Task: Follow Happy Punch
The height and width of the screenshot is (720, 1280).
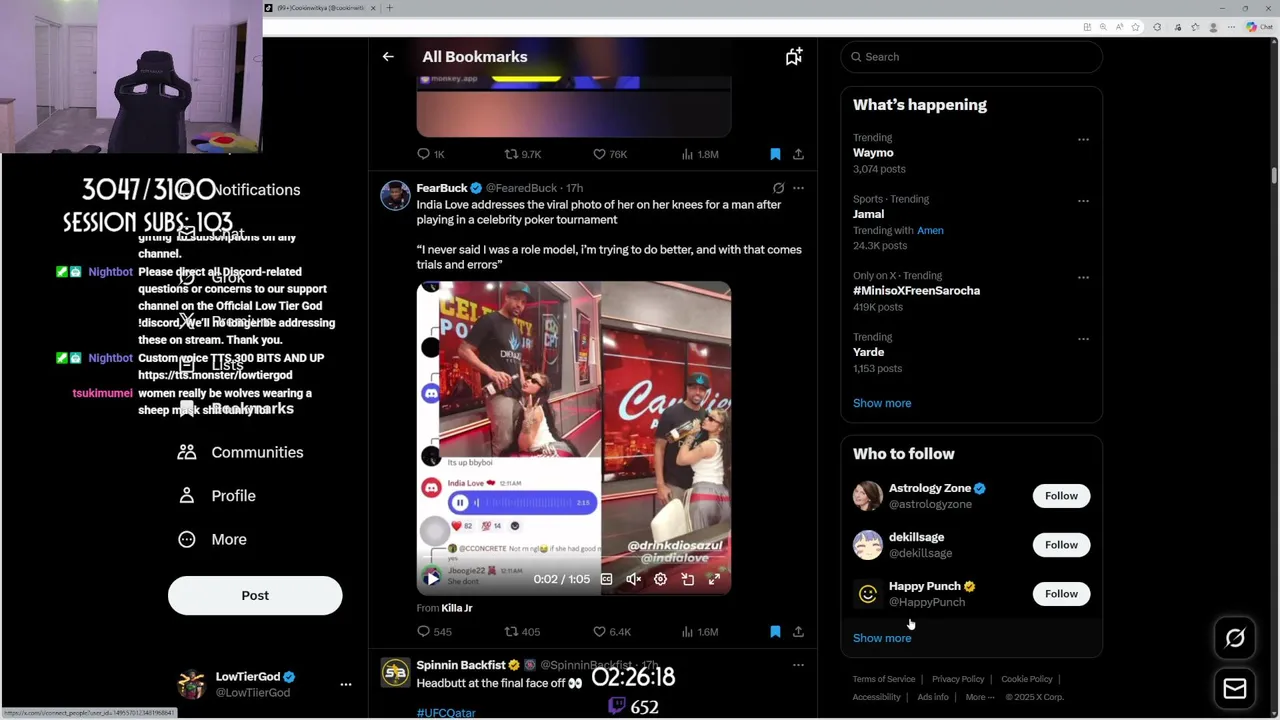Action: coord(1061,594)
